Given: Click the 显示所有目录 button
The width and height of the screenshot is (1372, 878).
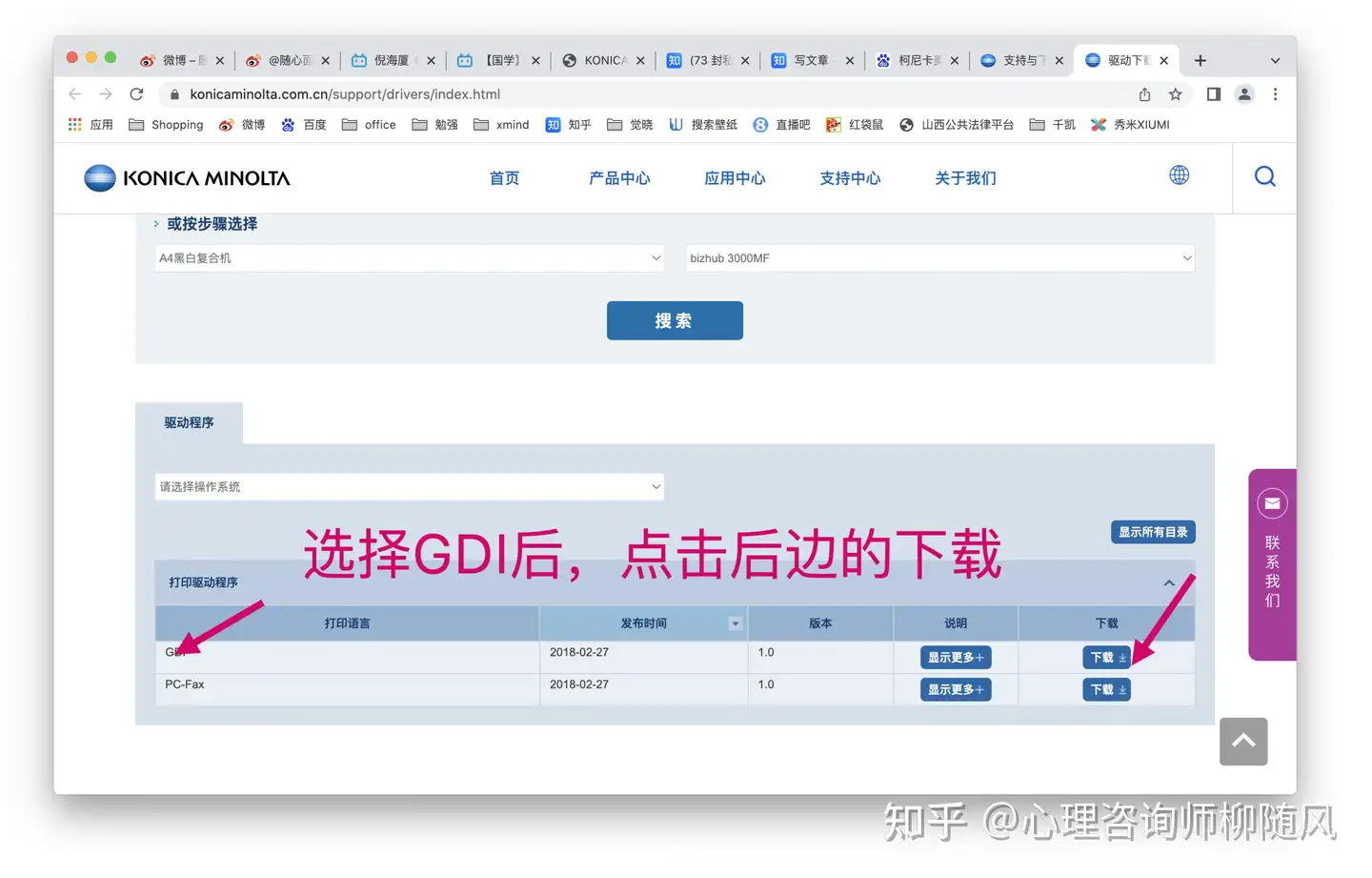Looking at the screenshot, I should (x=1153, y=532).
